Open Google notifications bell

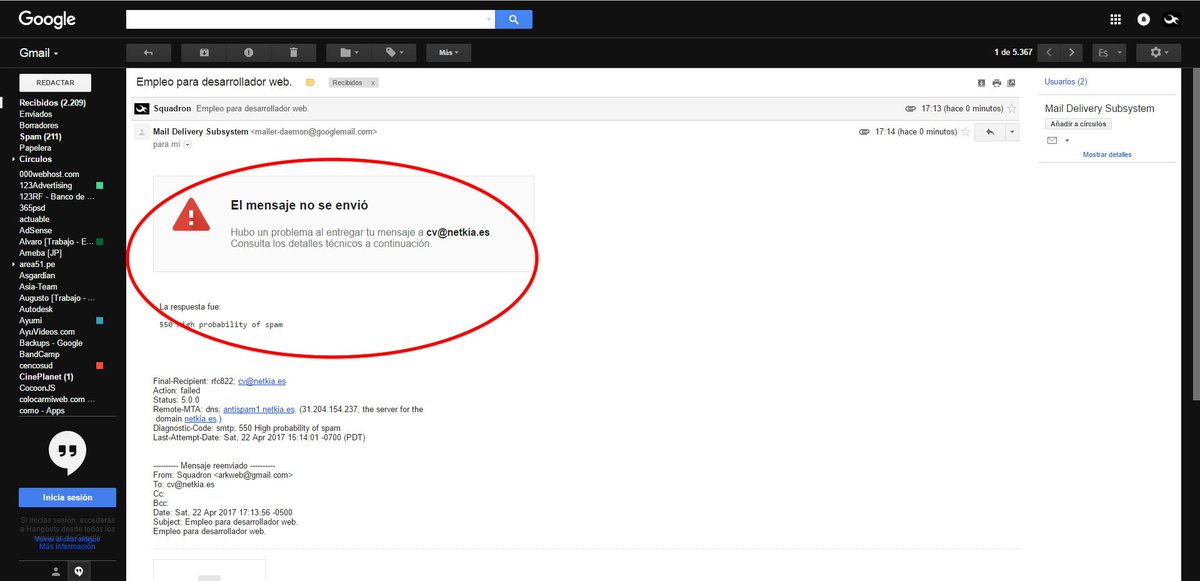(1144, 20)
